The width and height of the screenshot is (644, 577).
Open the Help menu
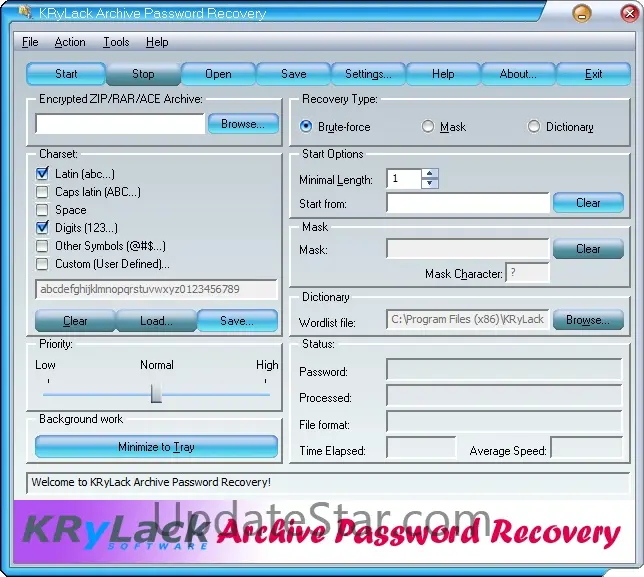pyautogui.click(x=157, y=42)
